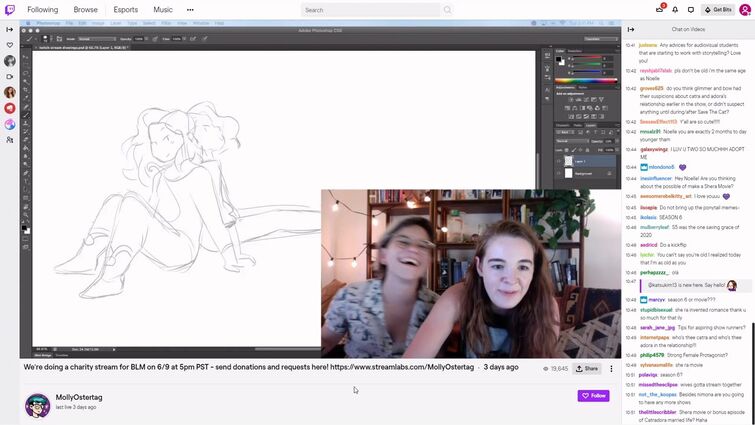Toggle lock all padlock in Layers panel
This screenshot has width=755, height=425.
click(x=587, y=150)
